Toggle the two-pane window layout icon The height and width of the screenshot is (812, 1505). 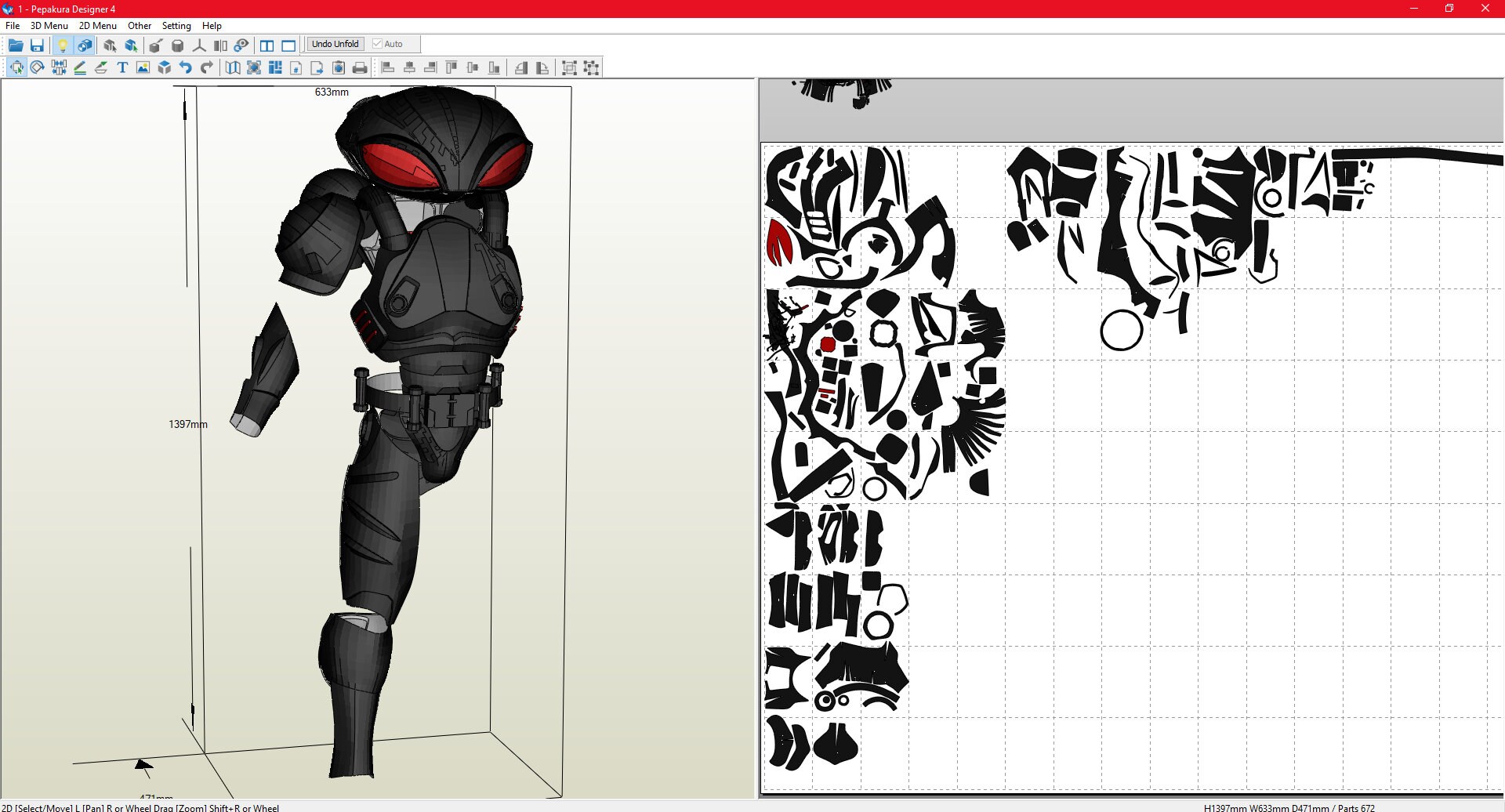[267, 45]
